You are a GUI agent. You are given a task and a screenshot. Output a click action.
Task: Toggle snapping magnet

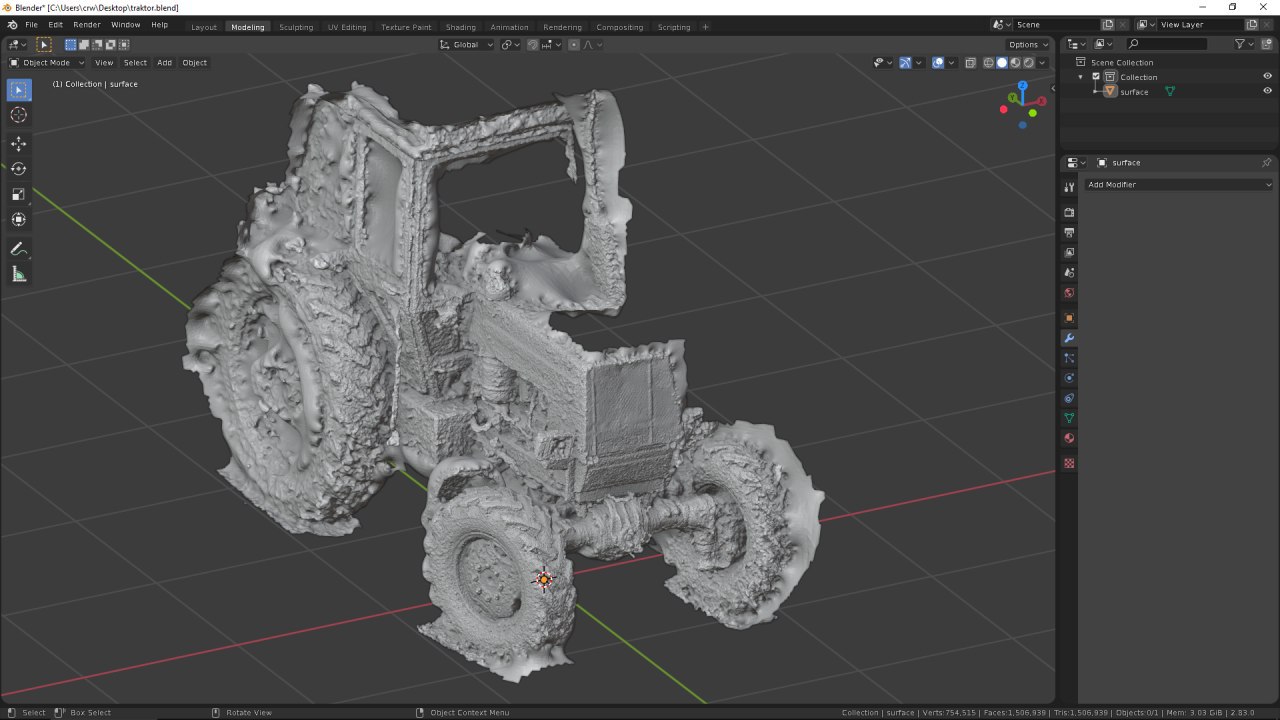click(x=533, y=44)
